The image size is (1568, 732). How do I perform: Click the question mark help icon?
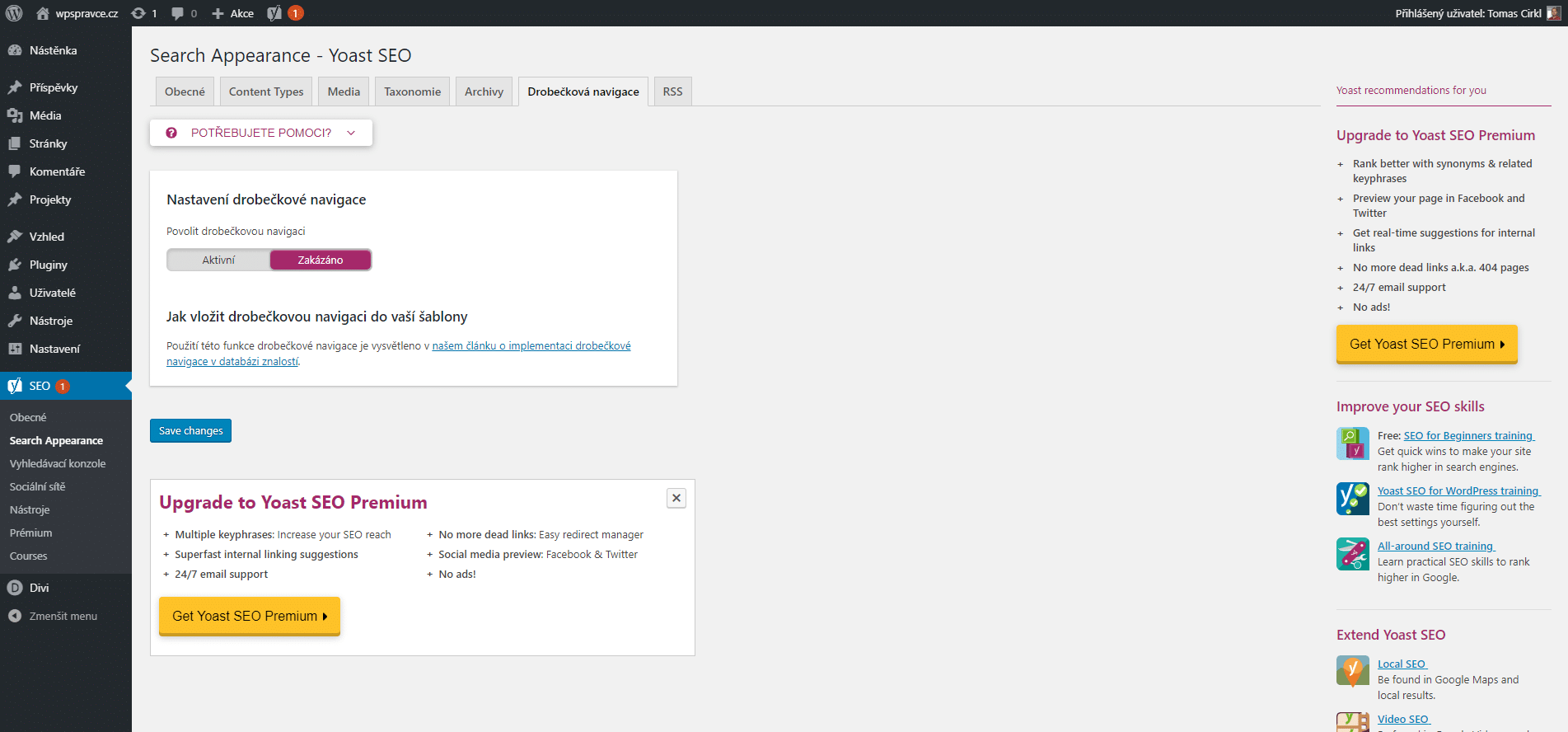click(171, 133)
